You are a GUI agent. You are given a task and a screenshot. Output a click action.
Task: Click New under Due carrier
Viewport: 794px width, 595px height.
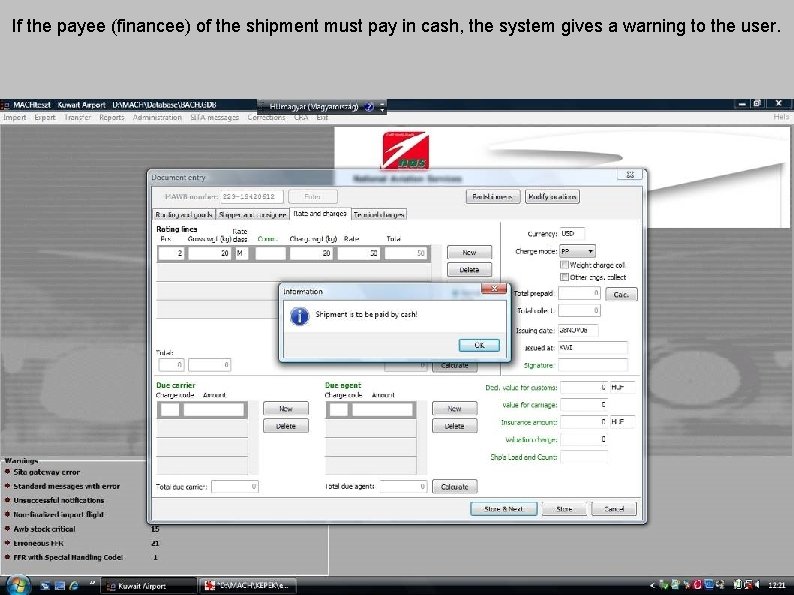point(286,408)
